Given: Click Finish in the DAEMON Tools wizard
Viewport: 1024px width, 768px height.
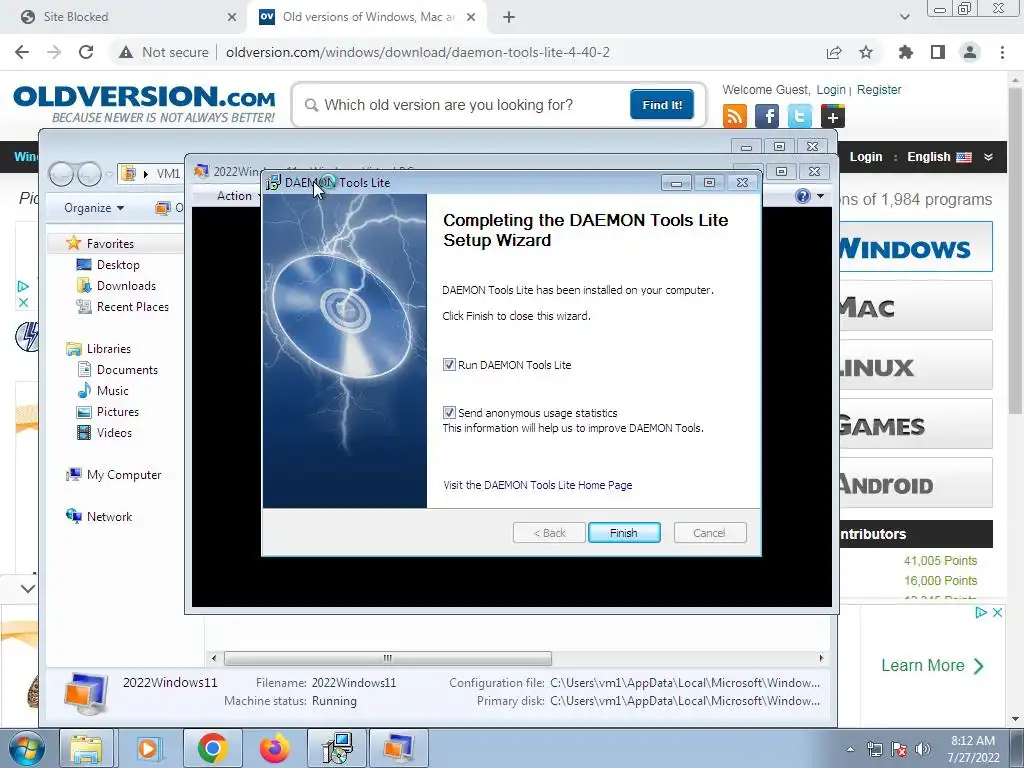Looking at the screenshot, I should [624, 533].
